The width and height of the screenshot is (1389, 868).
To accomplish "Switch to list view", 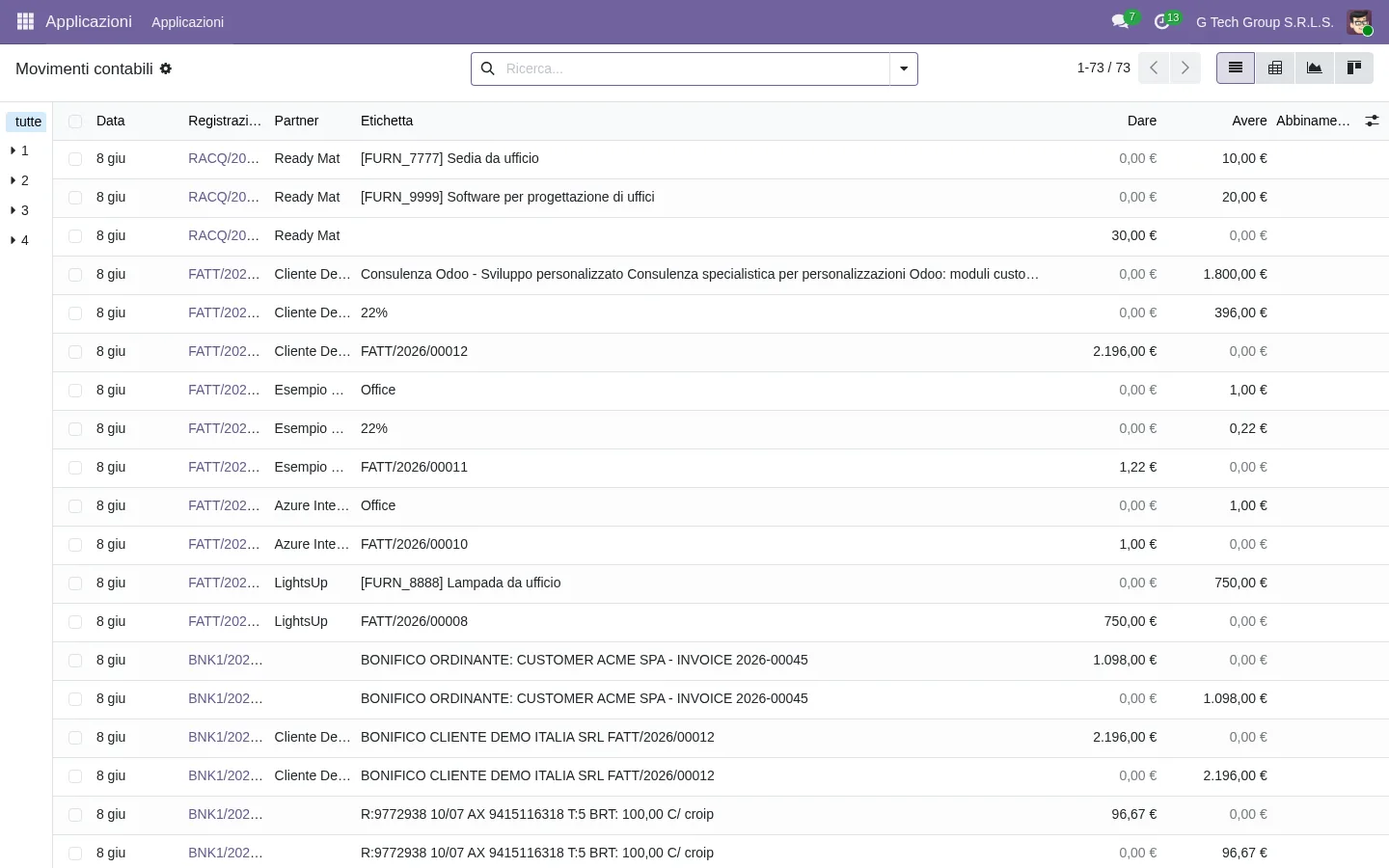I will point(1236,68).
